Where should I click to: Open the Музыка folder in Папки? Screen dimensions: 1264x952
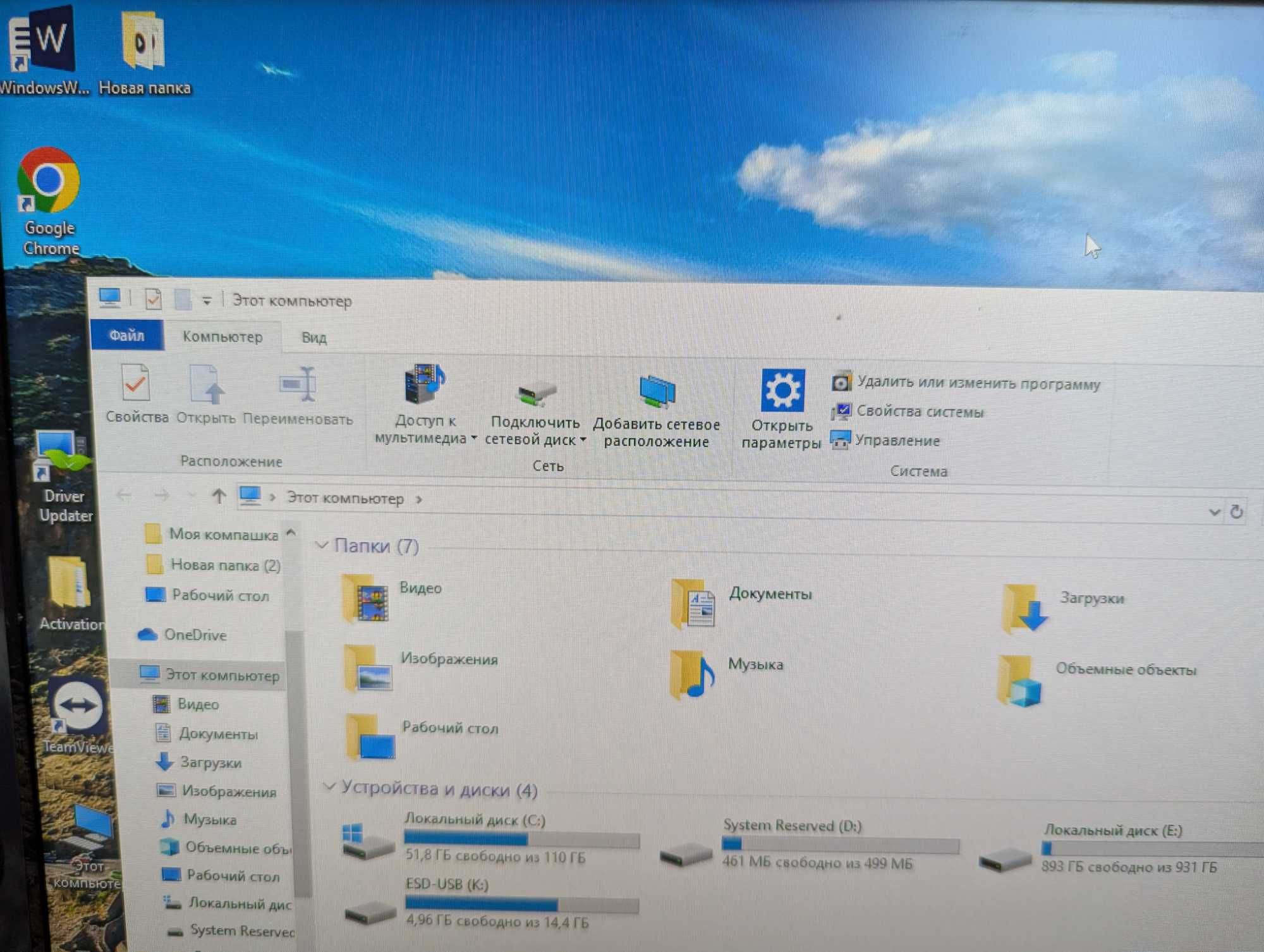[x=727, y=674]
